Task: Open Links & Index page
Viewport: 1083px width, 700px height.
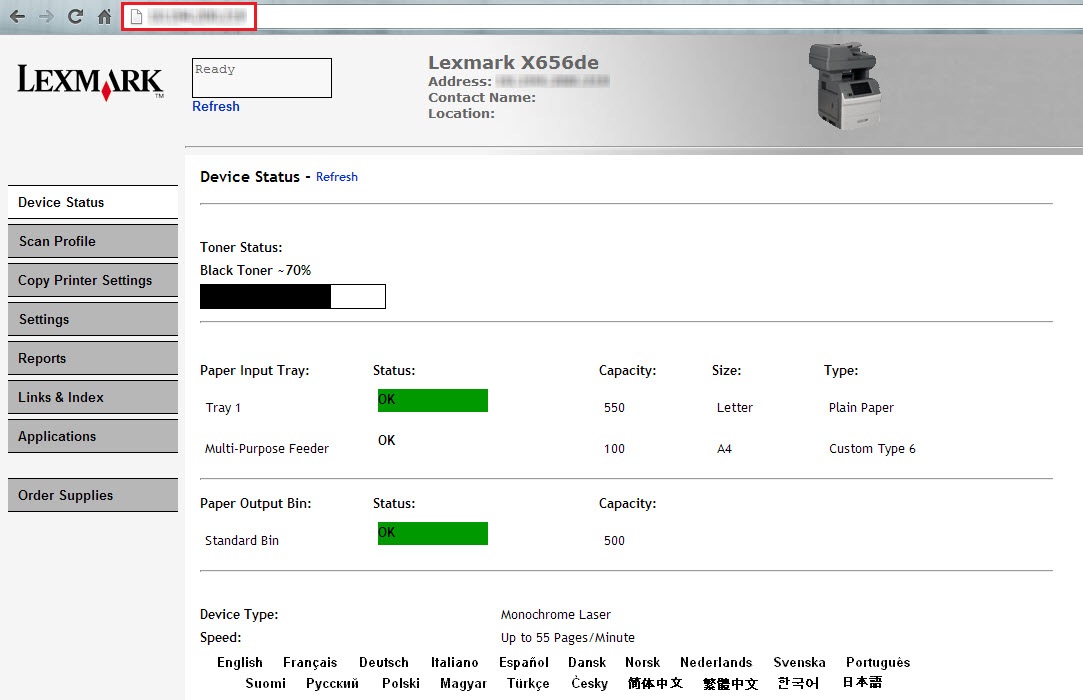Action: tap(92, 397)
